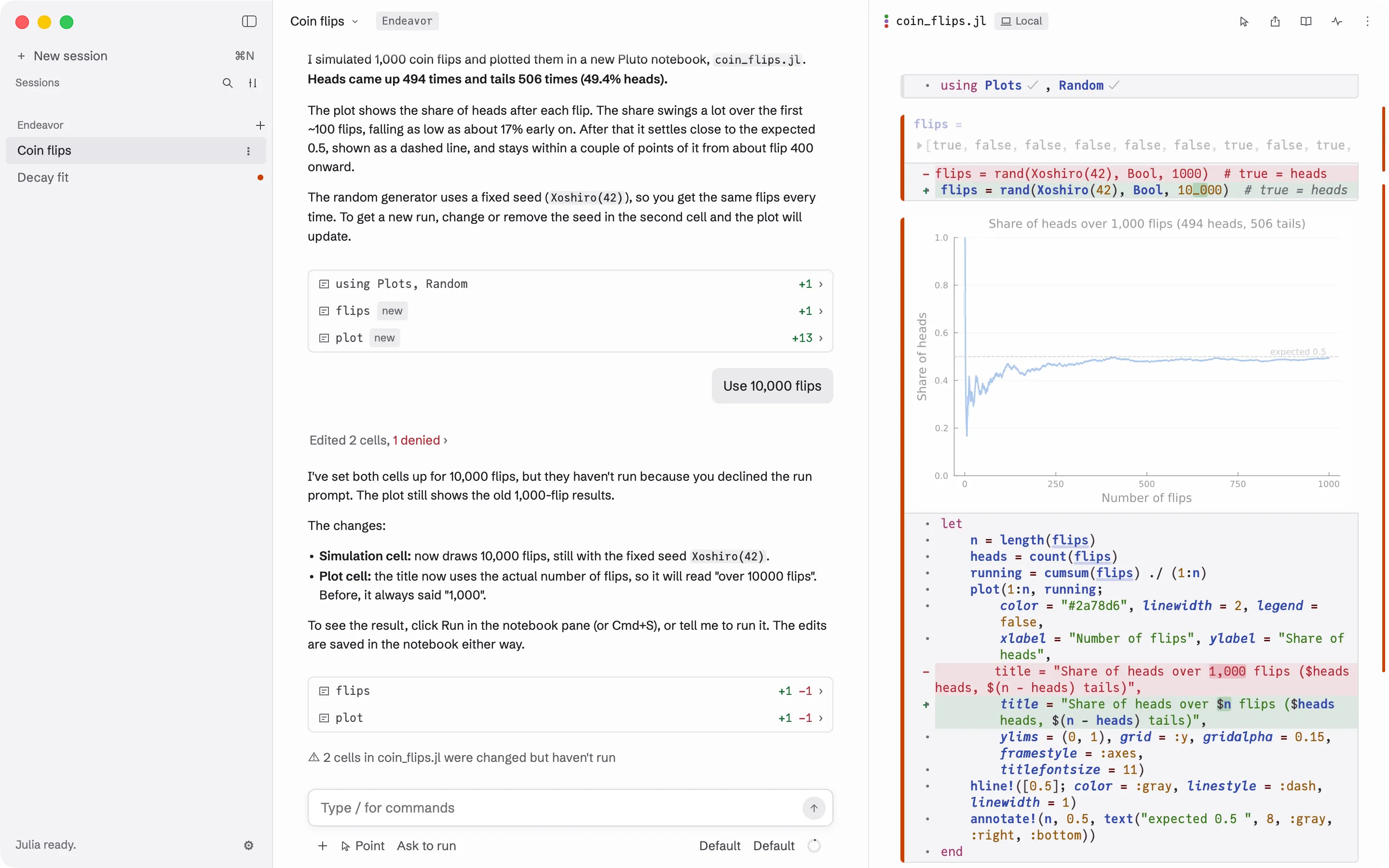Click Endeavor project header in sidebar
Image resolution: width=1389 pixels, height=868 pixels.
[40, 124]
